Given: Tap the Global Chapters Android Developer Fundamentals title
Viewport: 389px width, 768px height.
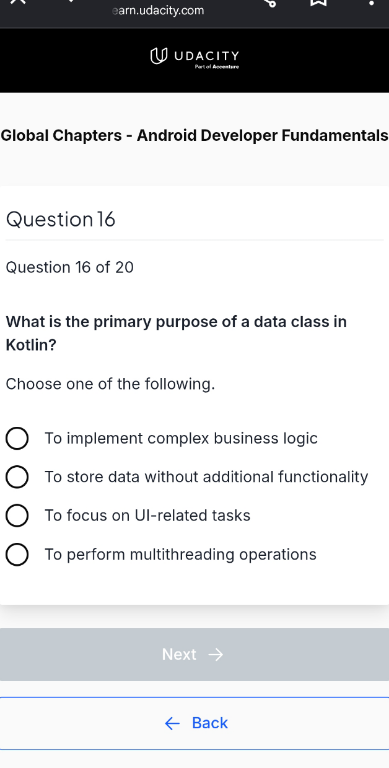Looking at the screenshot, I should pos(194,136).
